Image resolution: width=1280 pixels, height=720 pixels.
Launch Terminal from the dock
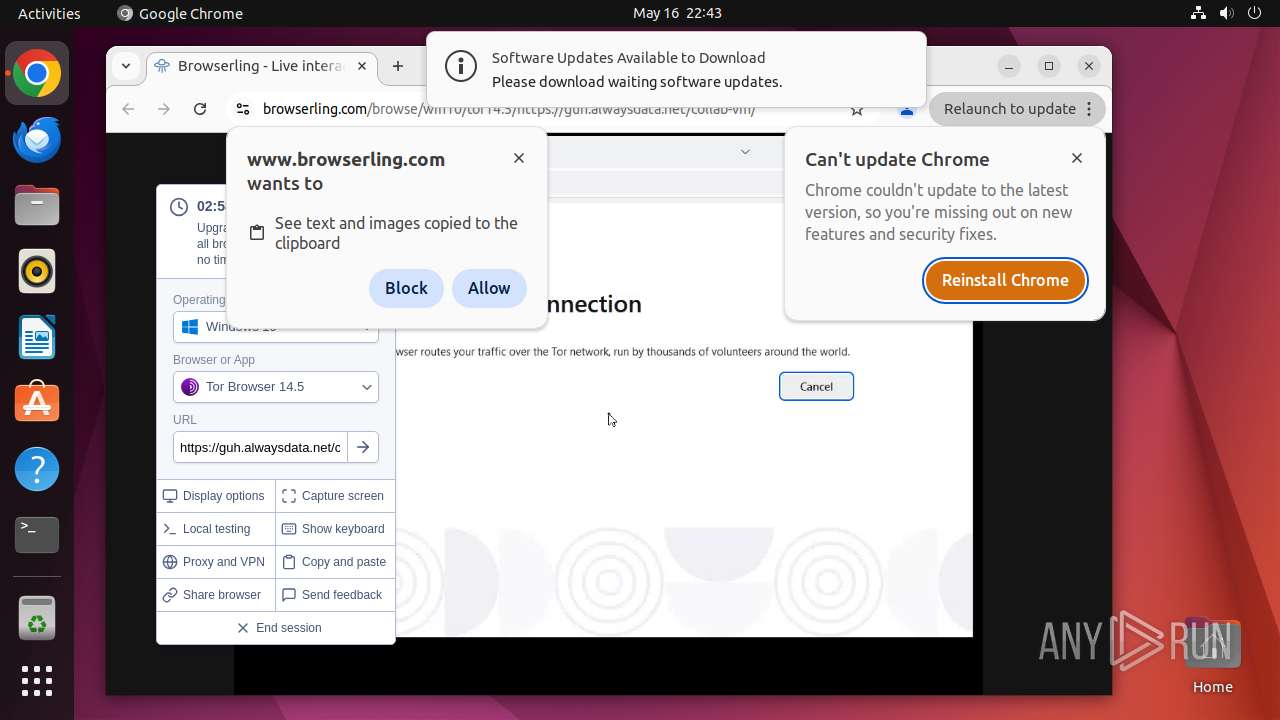[x=37, y=535]
